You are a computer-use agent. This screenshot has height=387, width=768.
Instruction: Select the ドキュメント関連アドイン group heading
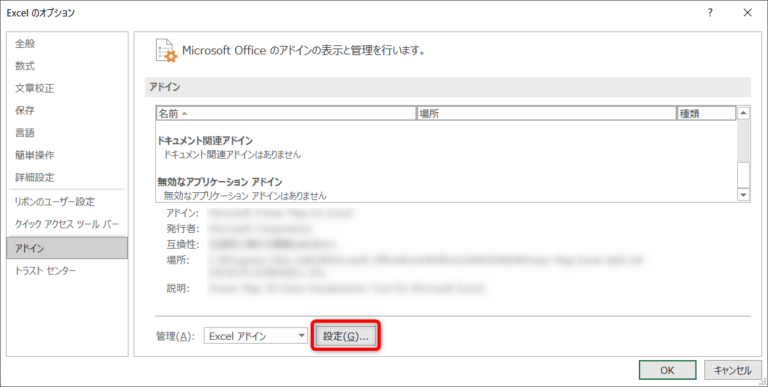point(205,141)
